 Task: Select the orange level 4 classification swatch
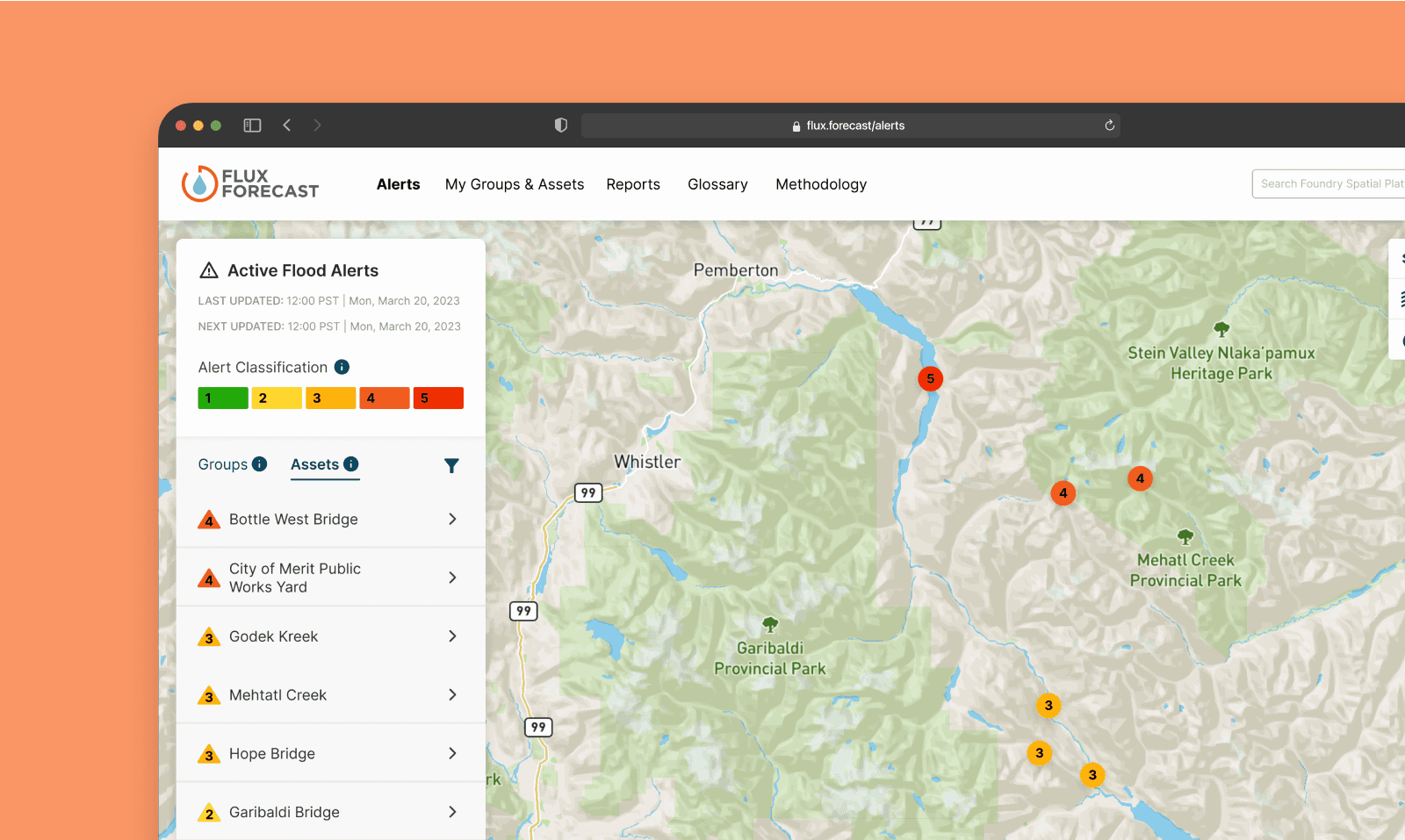point(385,398)
